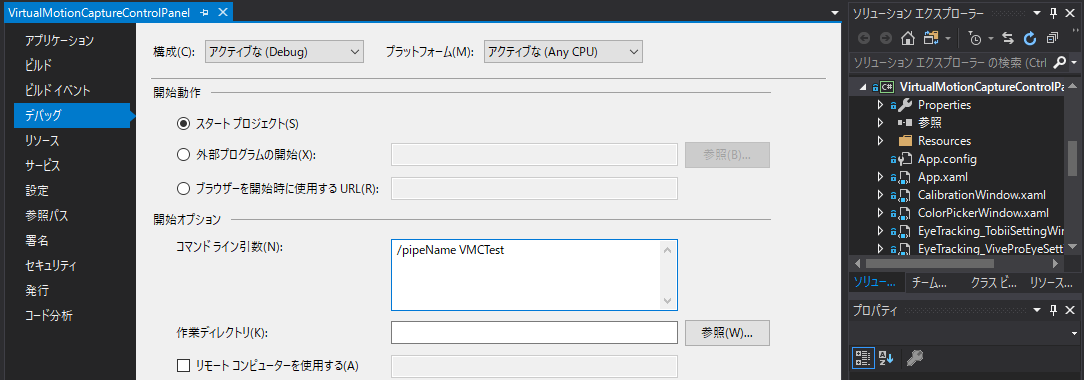Select the 外部プログラムの開始 radio button
This screenshot has width=1084, height=380.
pos(183,155)
